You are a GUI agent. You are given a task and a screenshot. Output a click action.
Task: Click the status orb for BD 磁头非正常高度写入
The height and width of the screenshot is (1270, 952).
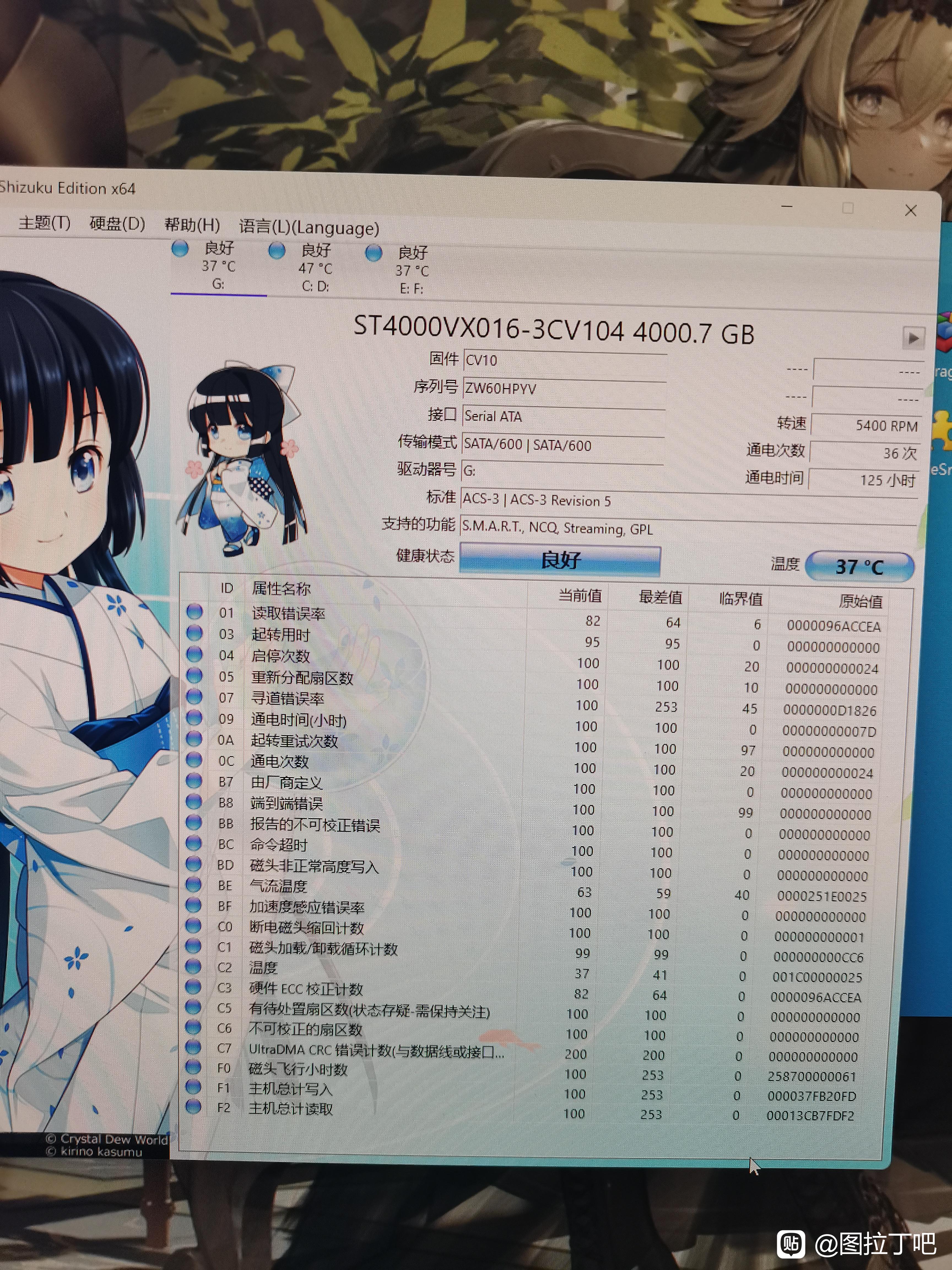click(194, 864)
